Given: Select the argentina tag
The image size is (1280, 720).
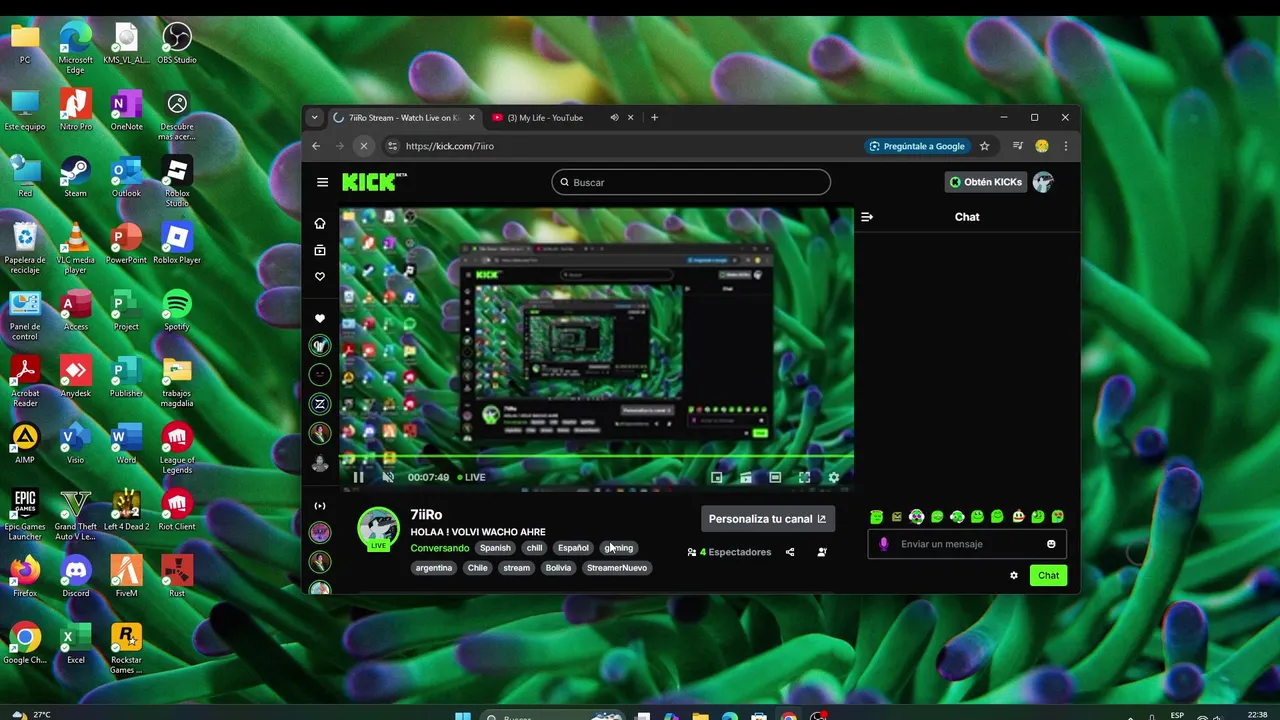Looking at the screenshot, I should [x=434, y=568].
